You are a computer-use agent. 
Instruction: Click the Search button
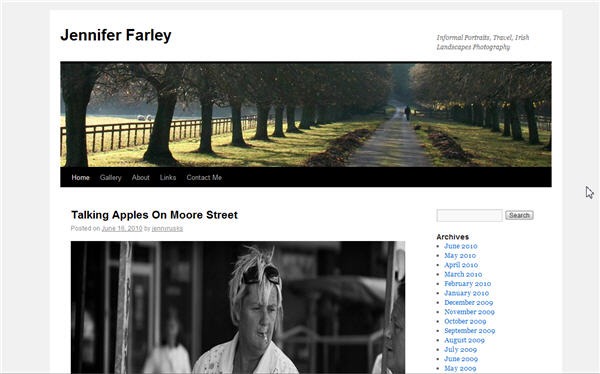coord(519,216)
